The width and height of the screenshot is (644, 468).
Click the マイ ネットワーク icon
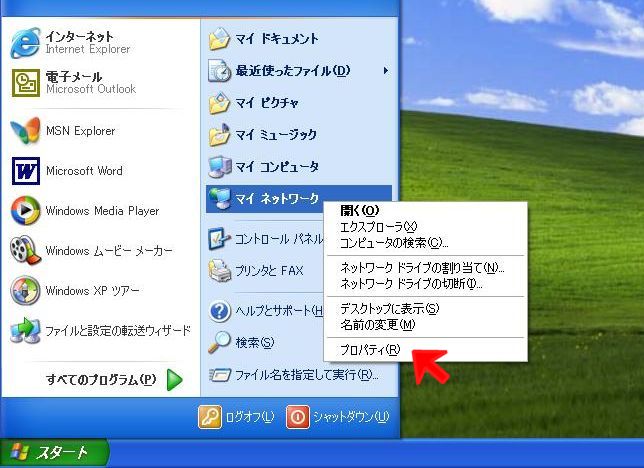[x=219, y=198]
